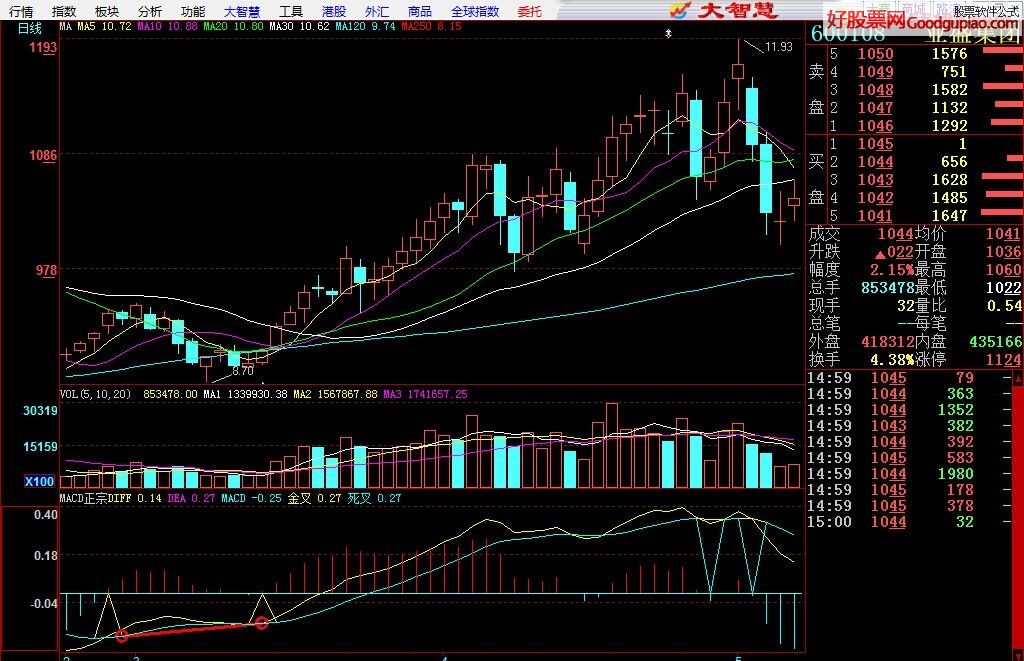Image resolution: width=1024 pixels, height=661 pixels.
Task: Click the 0.40 MACD axis label
Action: 46,515
